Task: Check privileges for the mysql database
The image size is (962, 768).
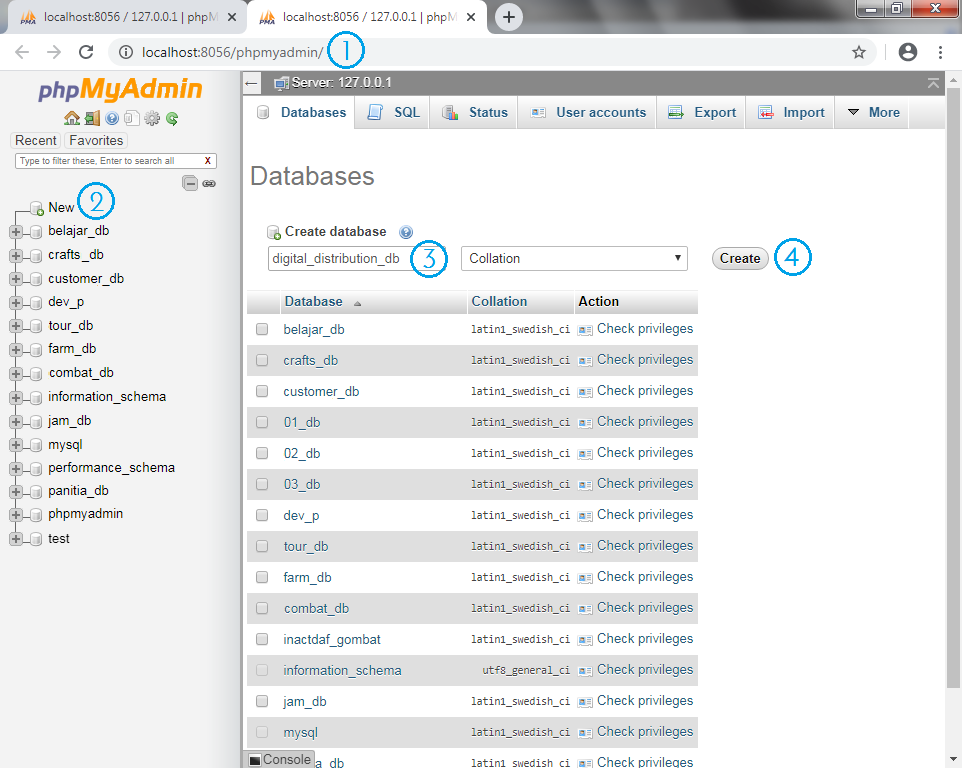Action: (x=644, y=731)
